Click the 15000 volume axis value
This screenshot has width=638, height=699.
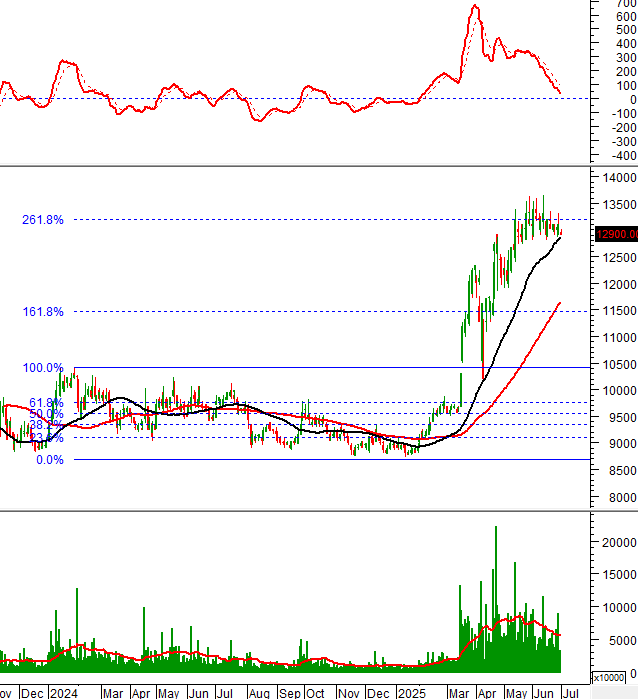(x=619, y=575)
